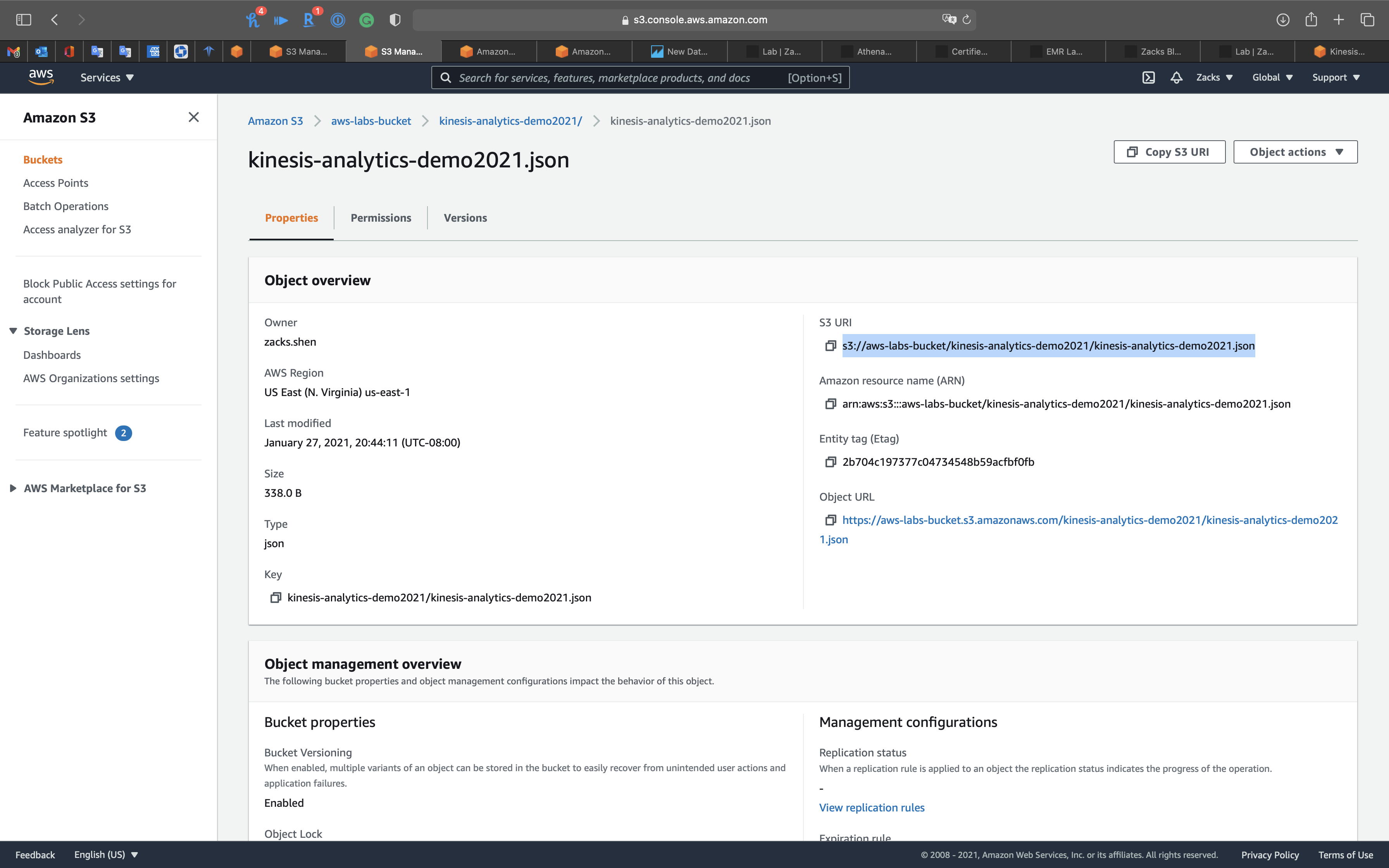
Task: Switch to the Permissions tab
Action: pyautogui.click(x=381, y=217)
